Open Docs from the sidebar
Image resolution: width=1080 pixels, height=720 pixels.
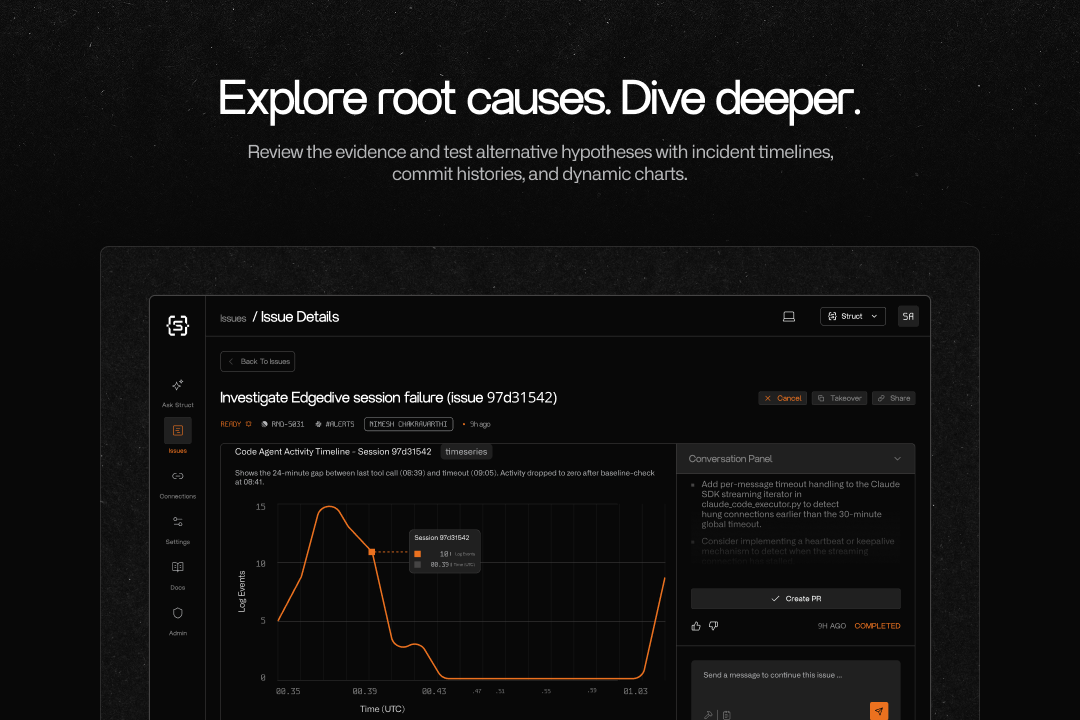tap(178, 575)
